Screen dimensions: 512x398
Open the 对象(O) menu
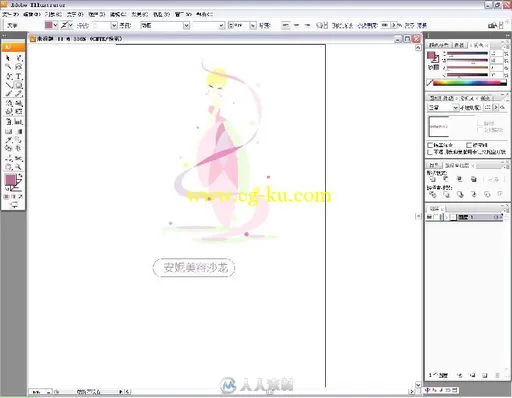[53, 14]
